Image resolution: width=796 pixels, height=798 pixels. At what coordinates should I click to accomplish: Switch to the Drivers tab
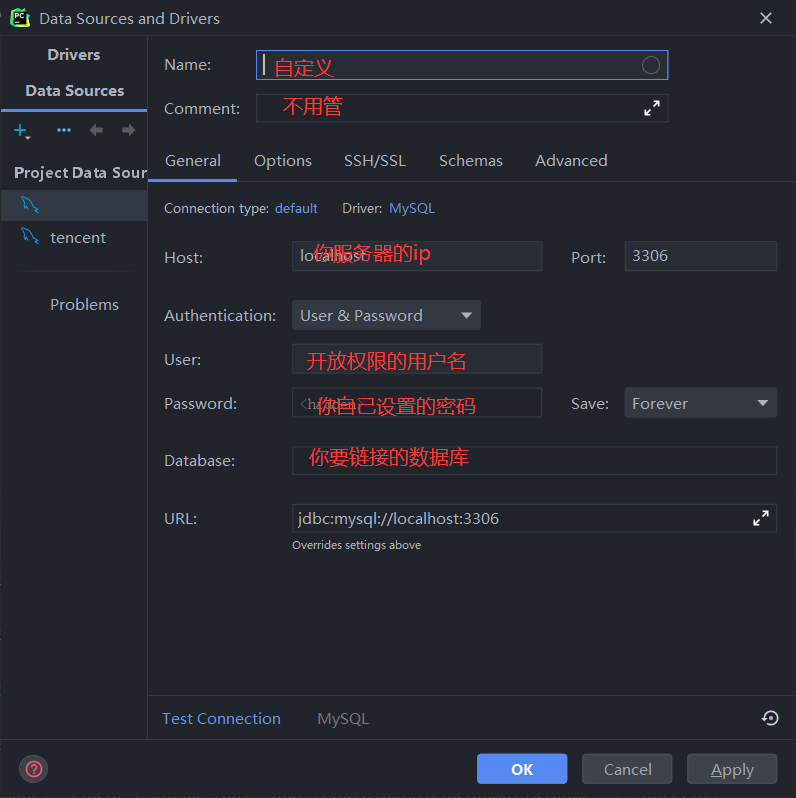click(x=74, y=54)
